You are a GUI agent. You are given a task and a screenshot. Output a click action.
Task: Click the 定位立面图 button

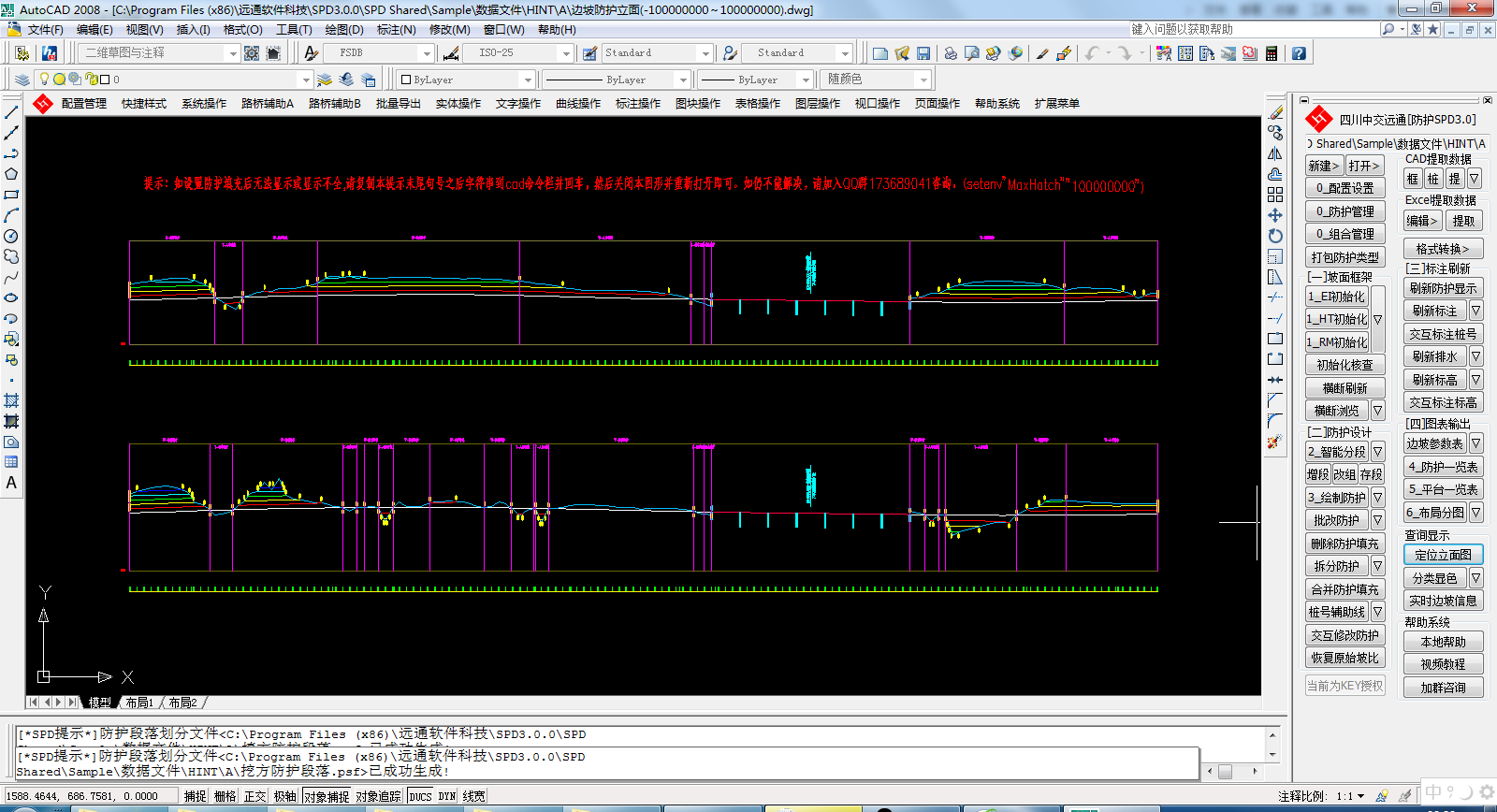point(1443,555)
